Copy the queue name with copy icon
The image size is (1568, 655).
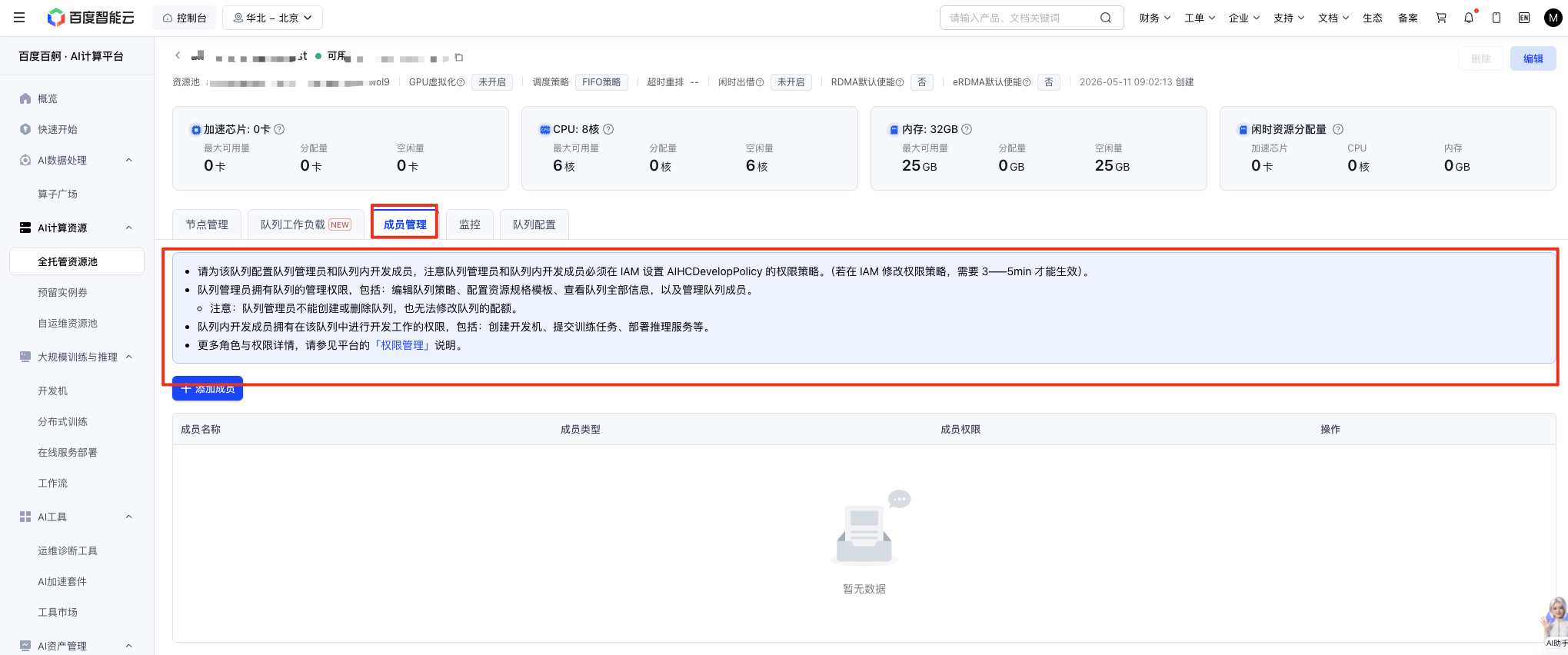(459, 58)
